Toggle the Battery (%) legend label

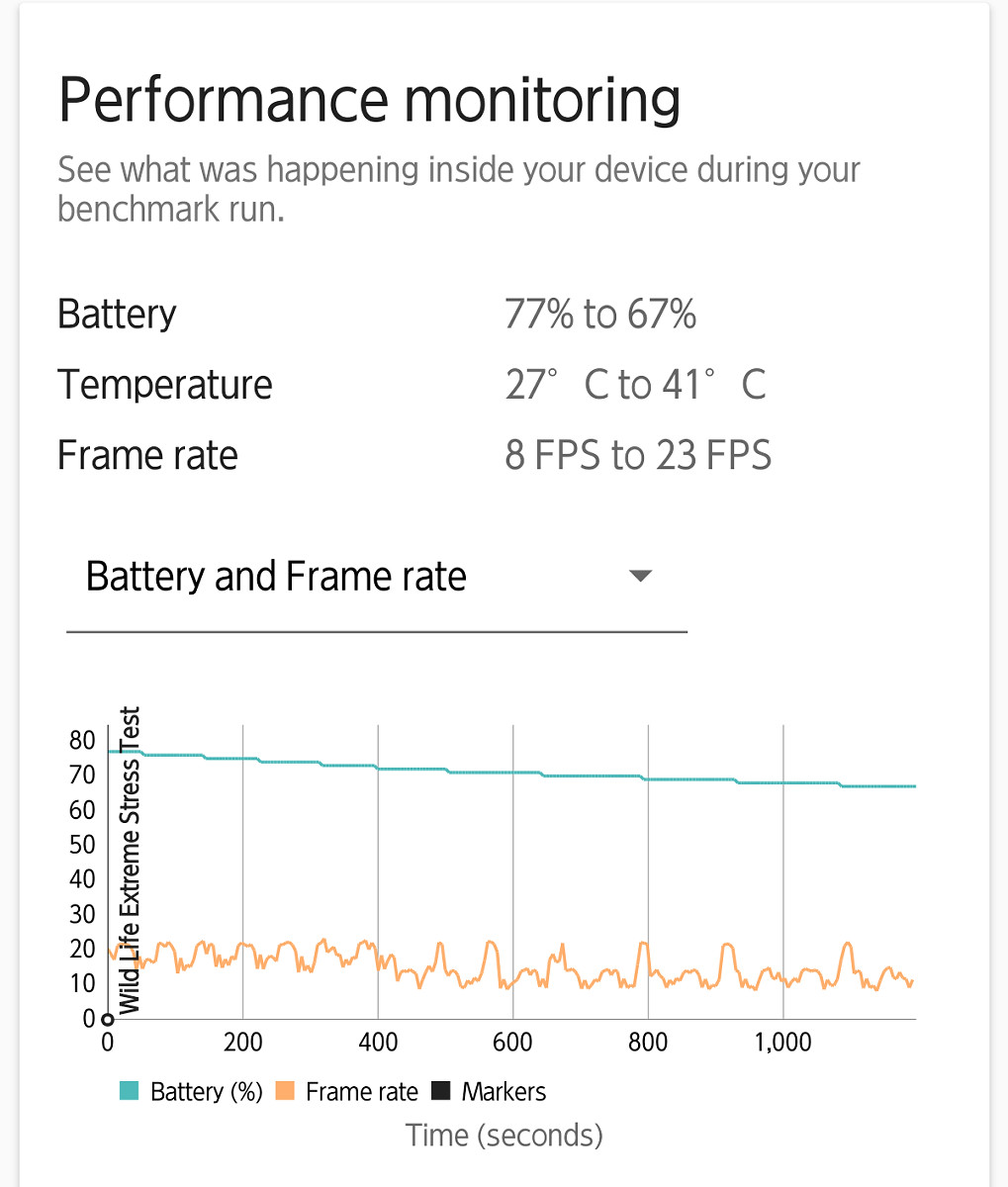(x=206, y=1092)
